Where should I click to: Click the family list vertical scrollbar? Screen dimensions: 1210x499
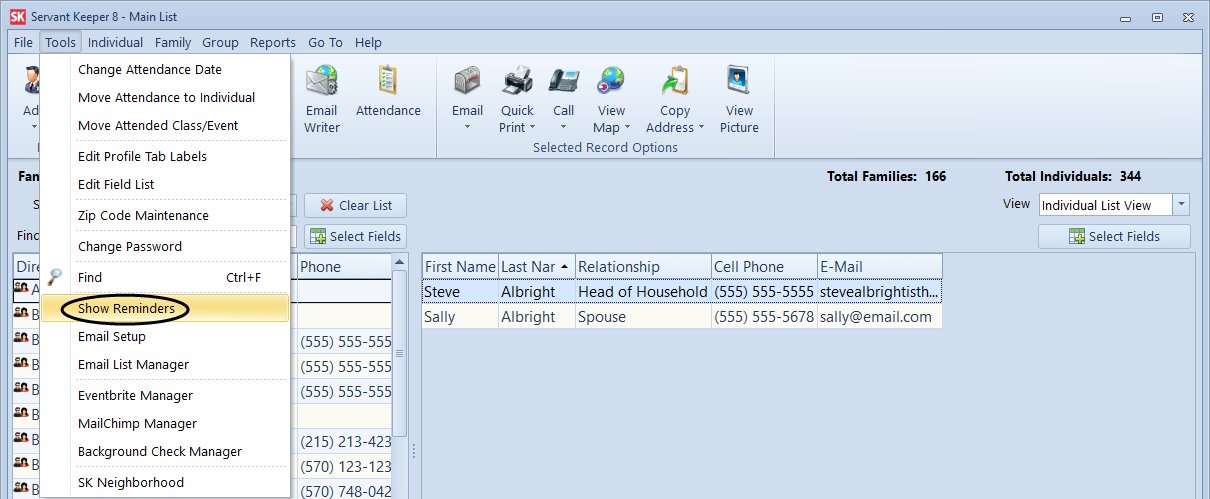[400, 350]
